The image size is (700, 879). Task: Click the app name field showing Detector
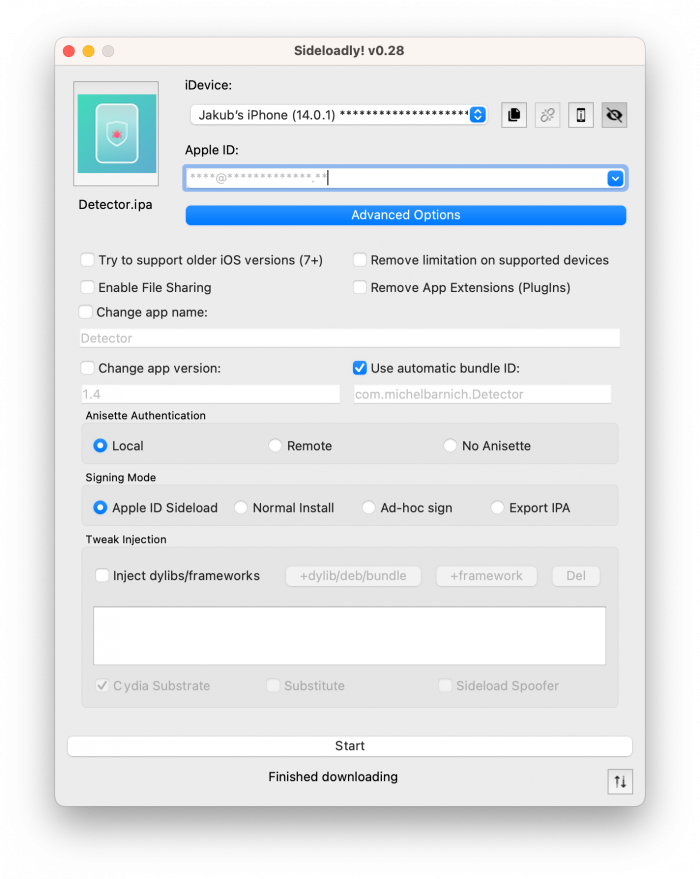click(x=350, y=338)
